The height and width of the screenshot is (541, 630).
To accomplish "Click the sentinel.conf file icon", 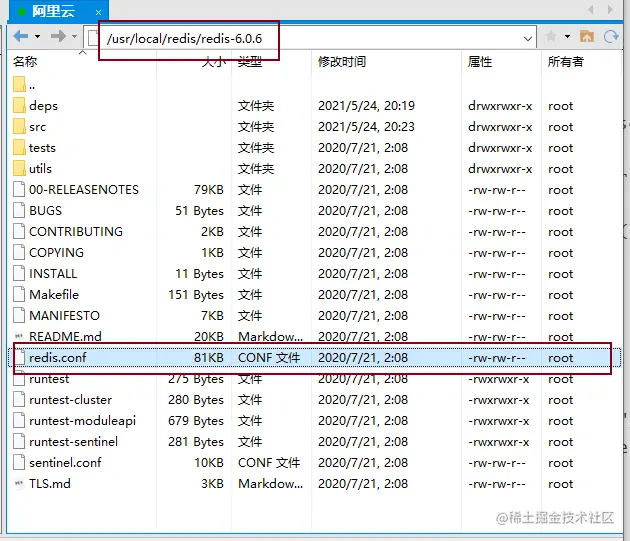I will click(x=19, y=462).
